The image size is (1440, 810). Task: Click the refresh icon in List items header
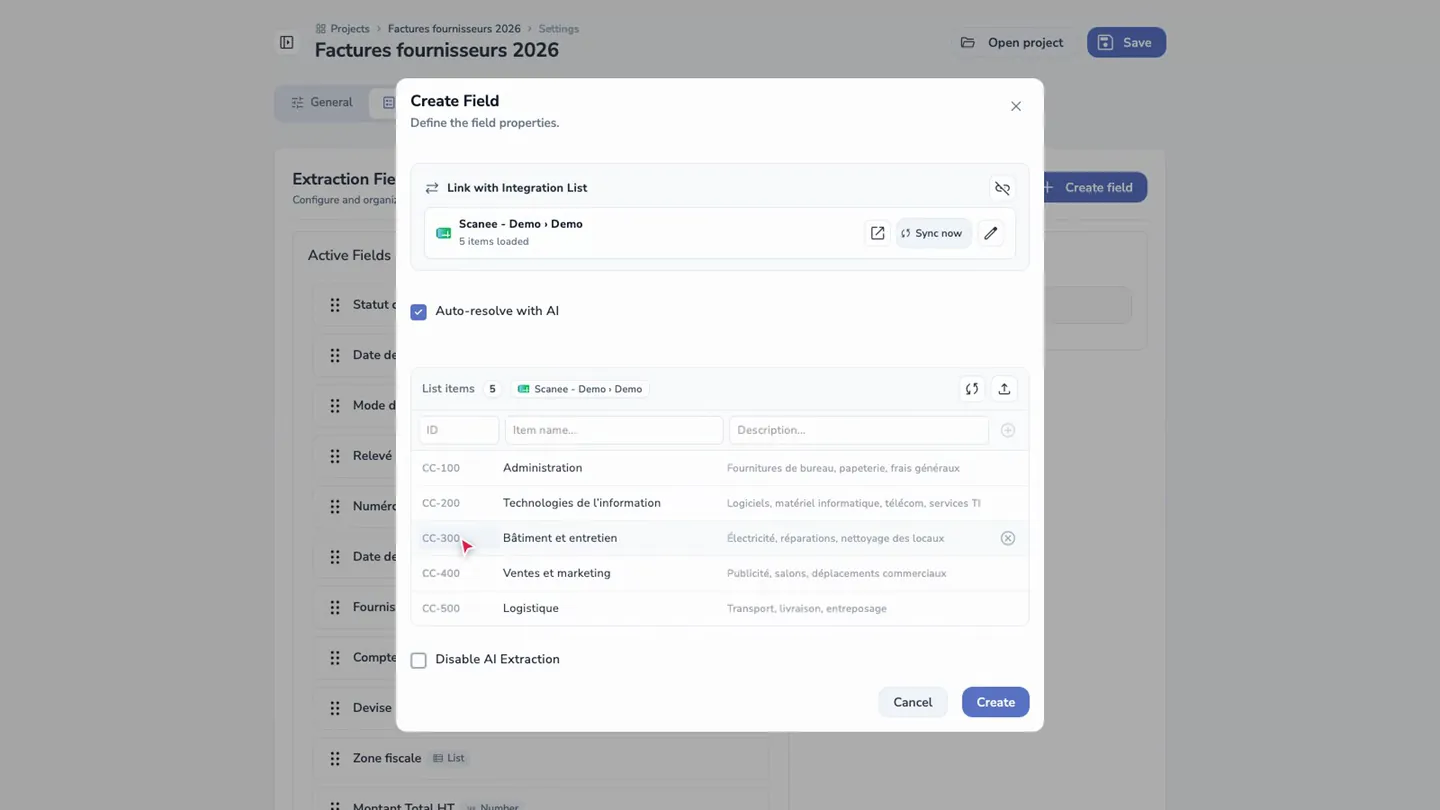(x=972, y=389)
